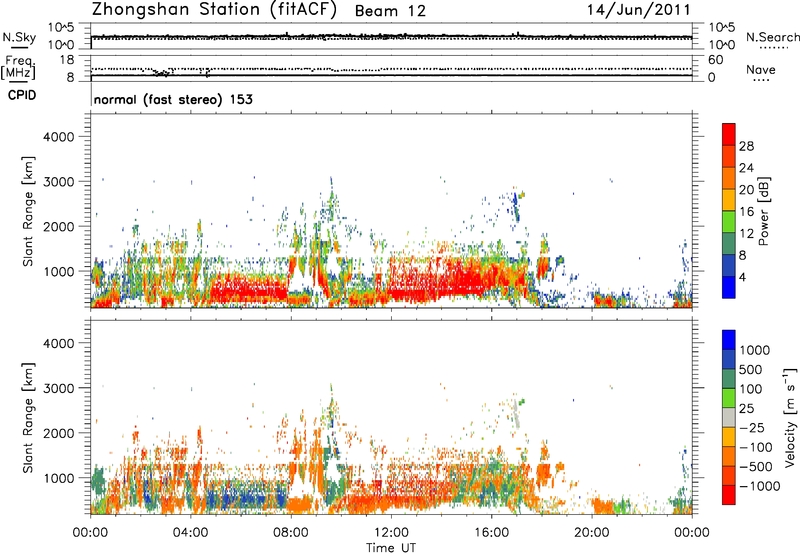This screenshot has height=554, width=800.
Task: Click the "-500" label on the velocity colorbar
Action: coord(756,467)
